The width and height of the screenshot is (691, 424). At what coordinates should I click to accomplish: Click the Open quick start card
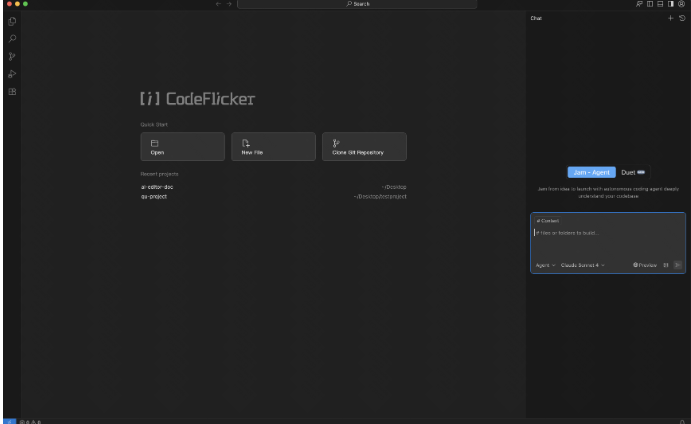click(182, 147)
